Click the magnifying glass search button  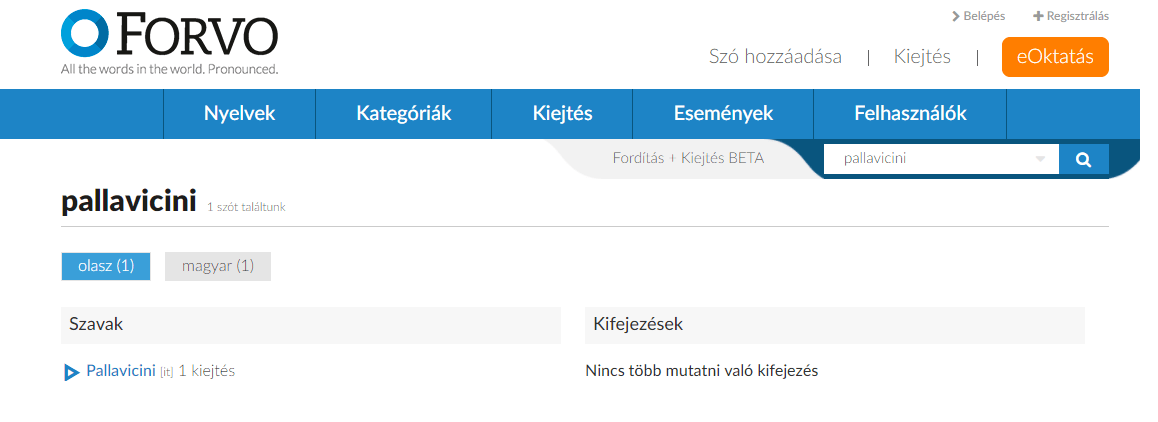(x=1083, y=159)
